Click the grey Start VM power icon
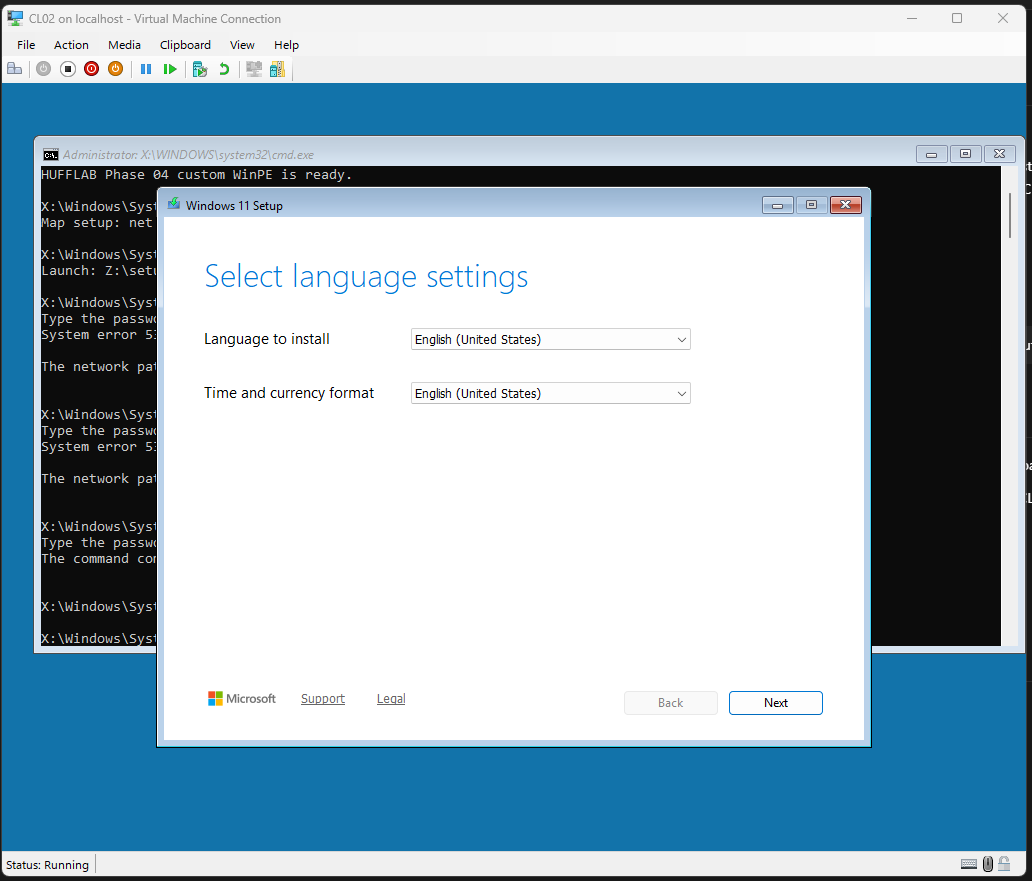1032x881 pixels. 43,69
